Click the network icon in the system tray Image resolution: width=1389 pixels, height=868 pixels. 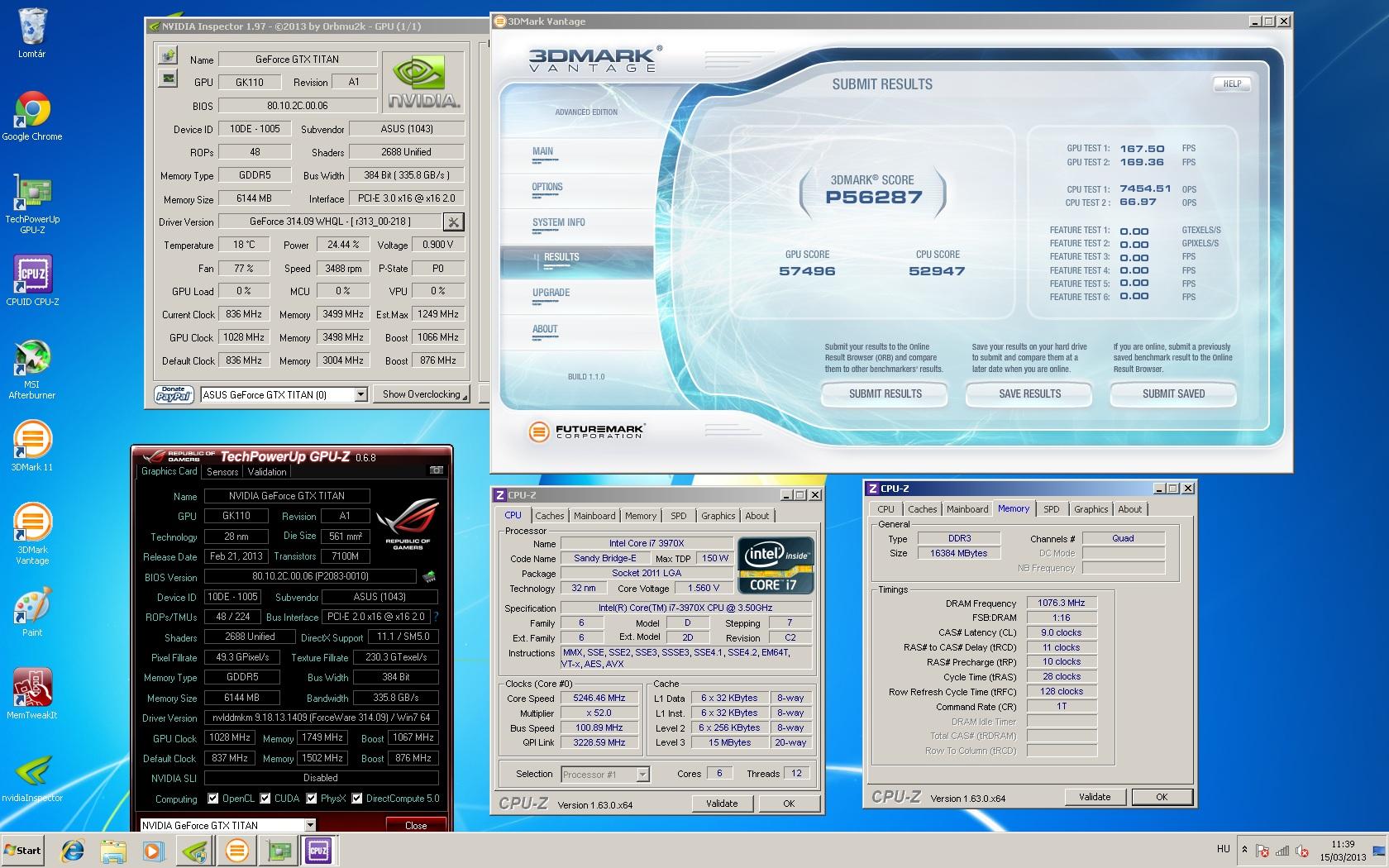pyautogui.click(x=1282, y=850)
